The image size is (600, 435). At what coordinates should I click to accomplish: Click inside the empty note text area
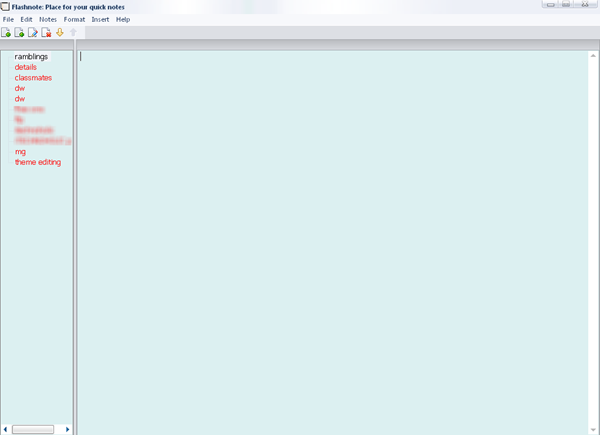point(332,243)
